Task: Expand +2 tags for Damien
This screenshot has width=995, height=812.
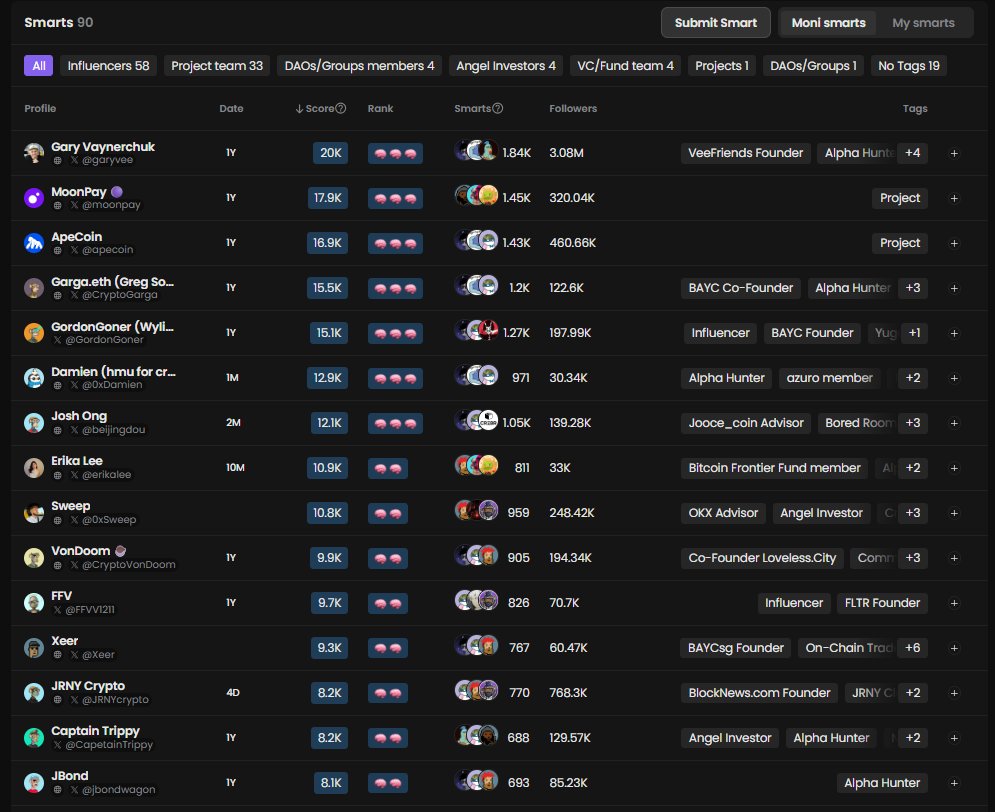Action: tap(913, 378)
